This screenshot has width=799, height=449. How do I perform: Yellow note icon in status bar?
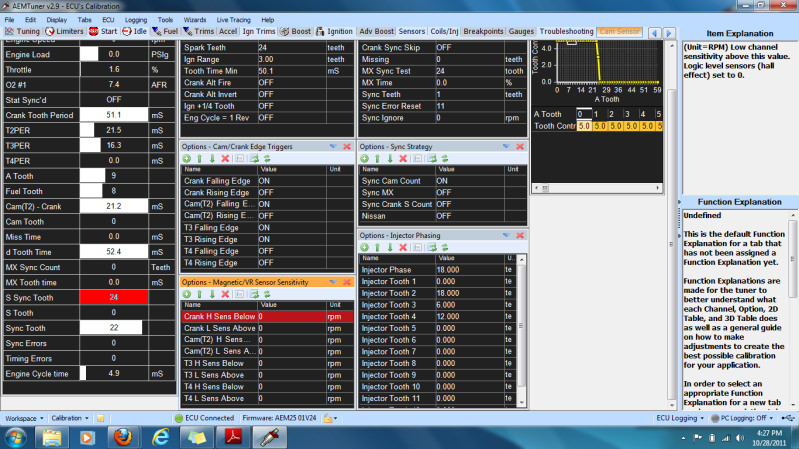100,418
